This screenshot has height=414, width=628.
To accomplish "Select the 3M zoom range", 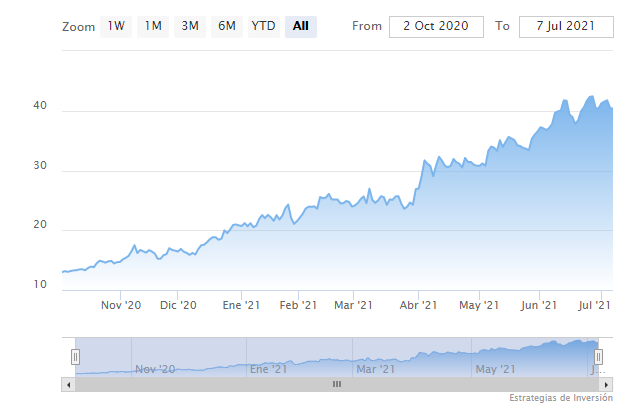I will (x=190, y=27).
